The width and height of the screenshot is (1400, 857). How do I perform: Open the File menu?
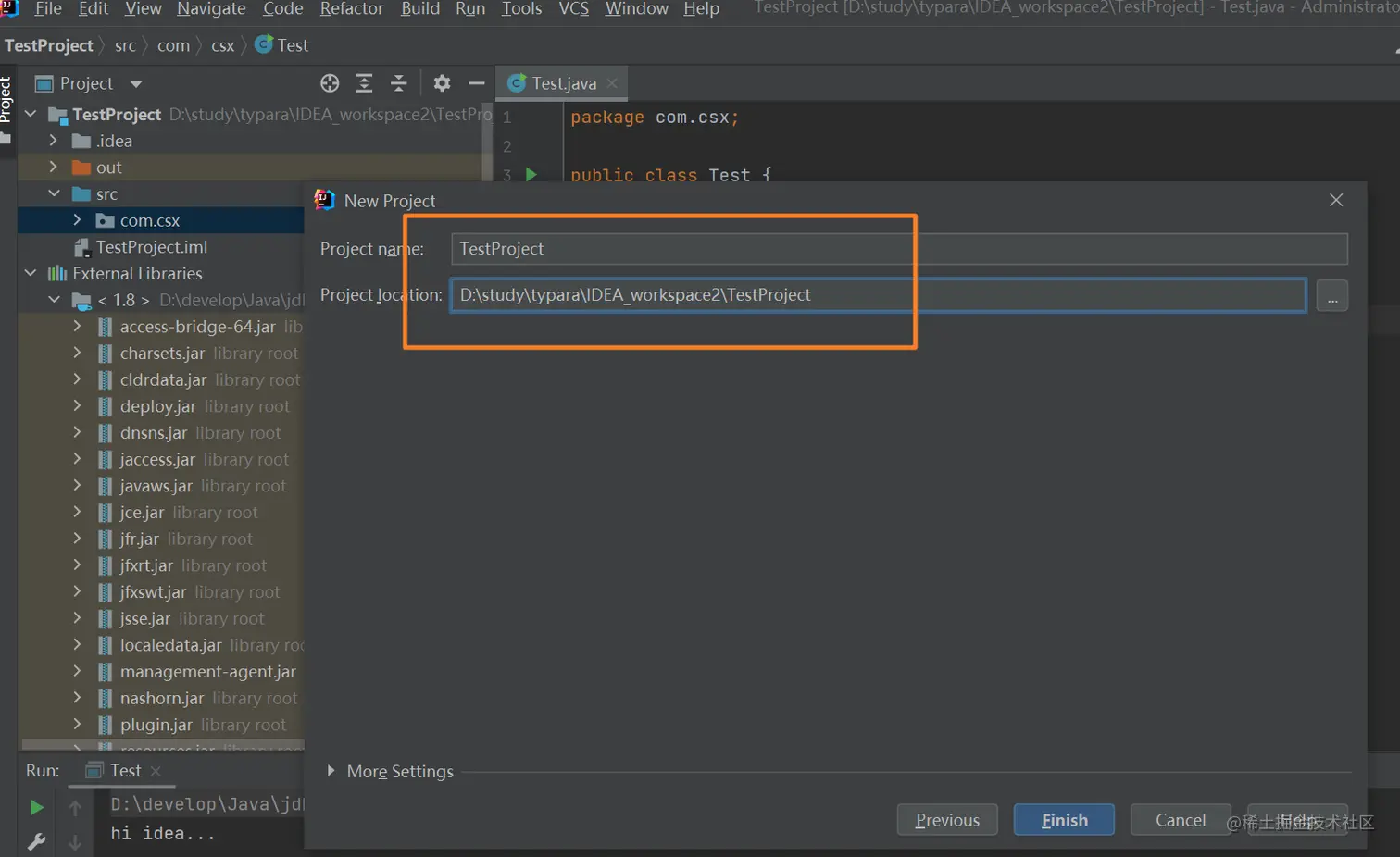[x=48, y=9]
